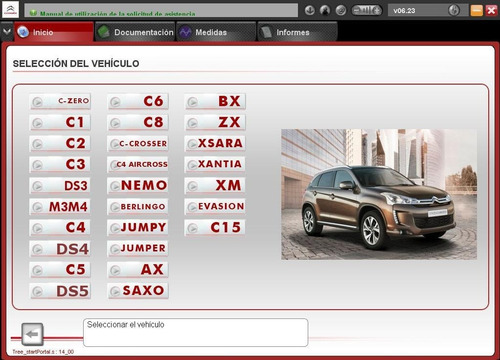This screenshot has width=500, height=360.
Task: Choose the AX vehicle
Action: (x=138, y=270)
